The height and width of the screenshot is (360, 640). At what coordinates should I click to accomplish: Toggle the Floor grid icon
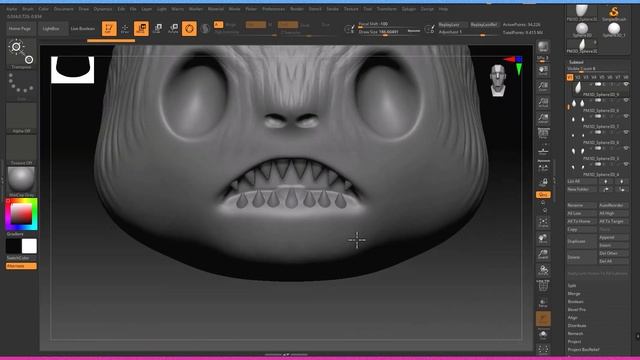coord(543,151)
